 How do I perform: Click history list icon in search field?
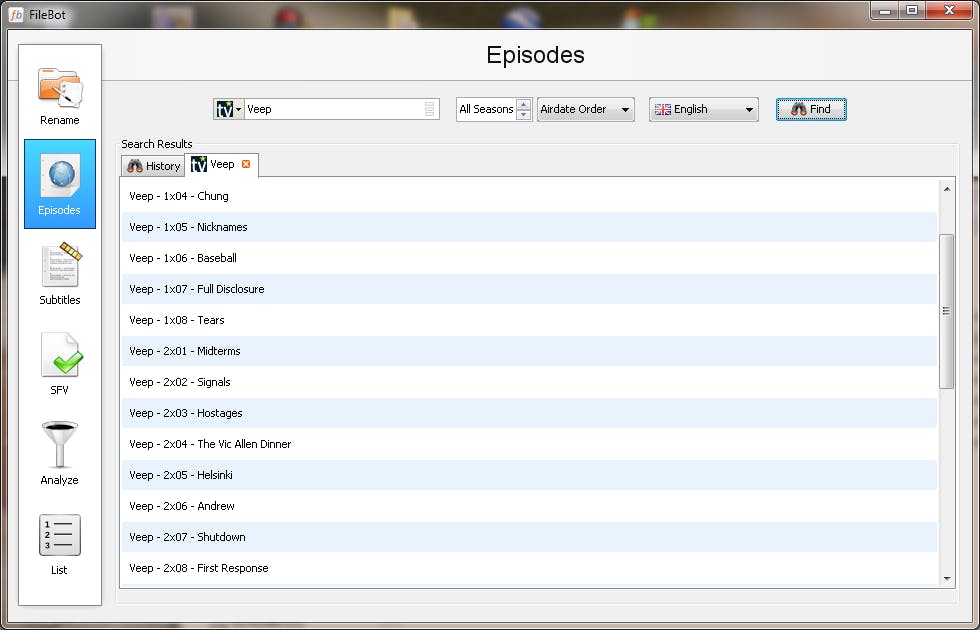coord(429,109)
